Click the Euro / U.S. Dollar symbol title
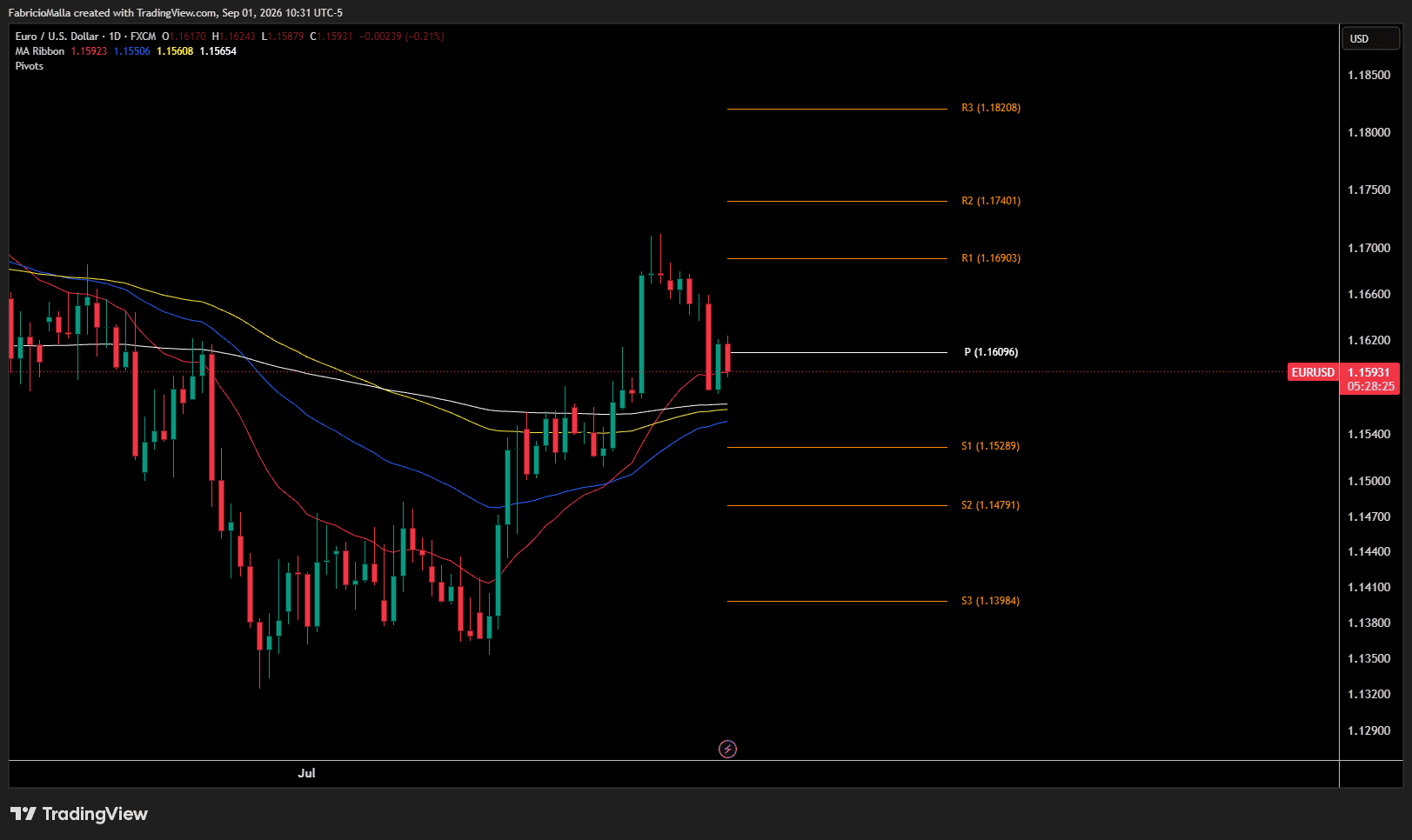The height and width of the screenshot is (840, 1412). tap(57, 37)
